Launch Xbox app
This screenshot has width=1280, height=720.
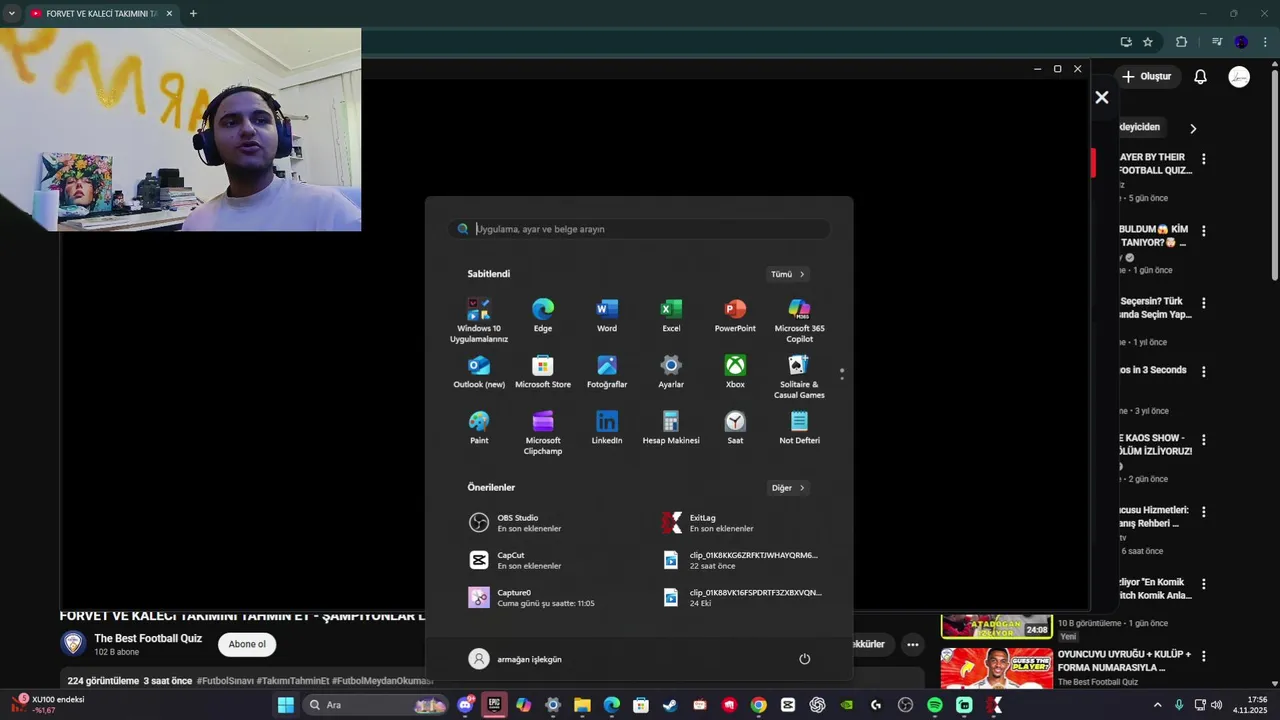click(735, 372)
